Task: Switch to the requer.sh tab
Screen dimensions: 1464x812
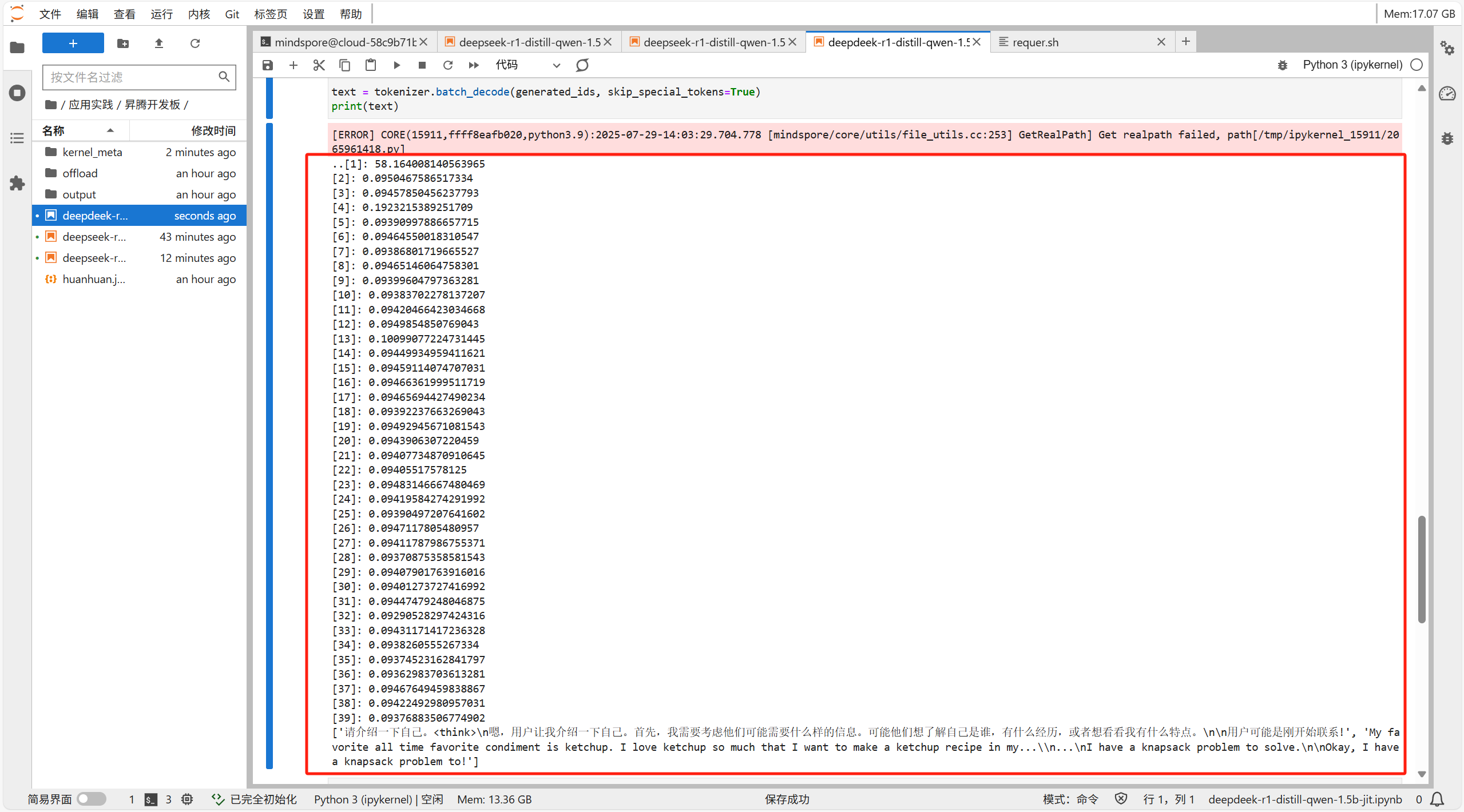Action: [1035, 42]
